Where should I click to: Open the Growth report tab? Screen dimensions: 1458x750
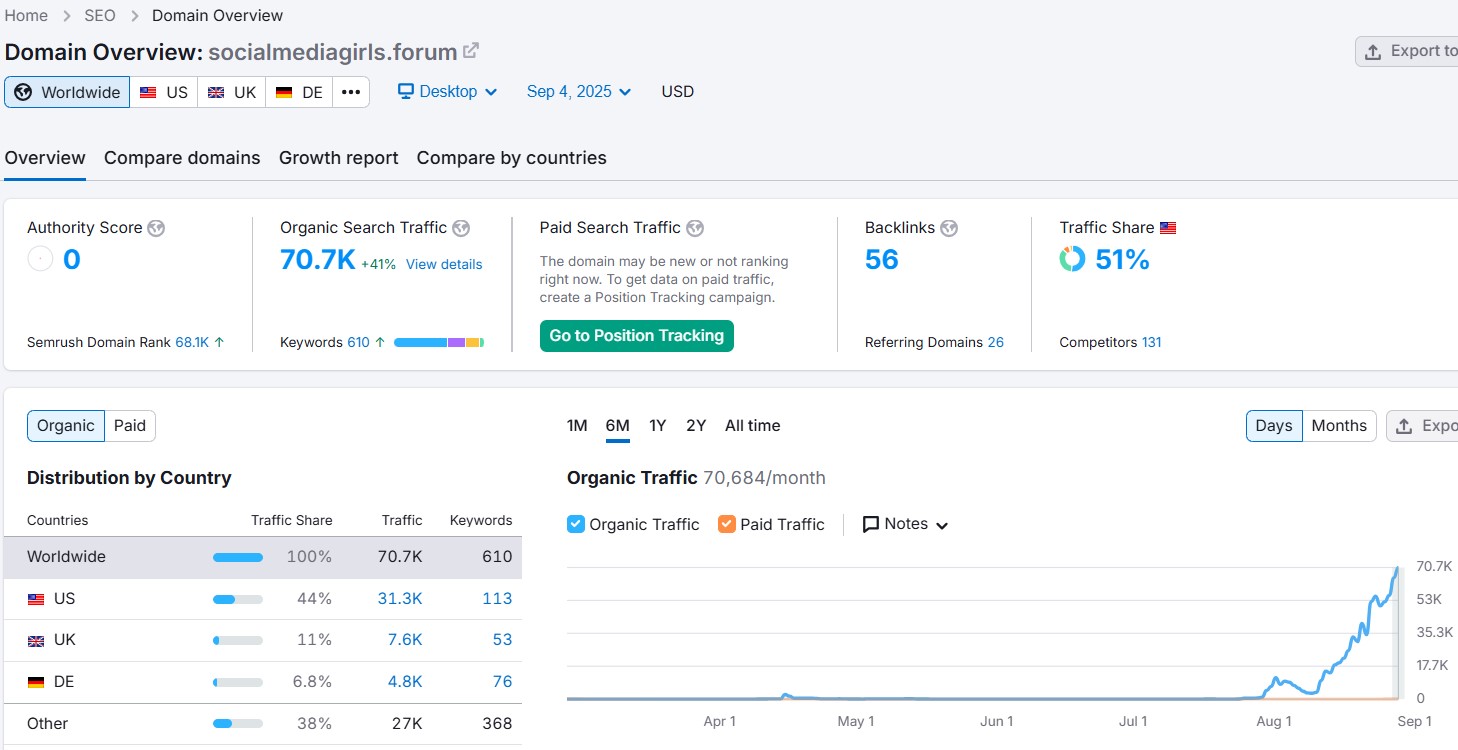pos(338,158)
